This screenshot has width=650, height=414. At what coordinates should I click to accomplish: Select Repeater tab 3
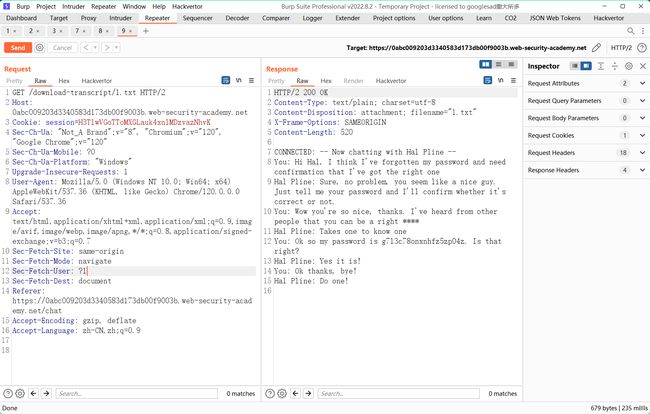pyautogui.click(x=54, y=31)
